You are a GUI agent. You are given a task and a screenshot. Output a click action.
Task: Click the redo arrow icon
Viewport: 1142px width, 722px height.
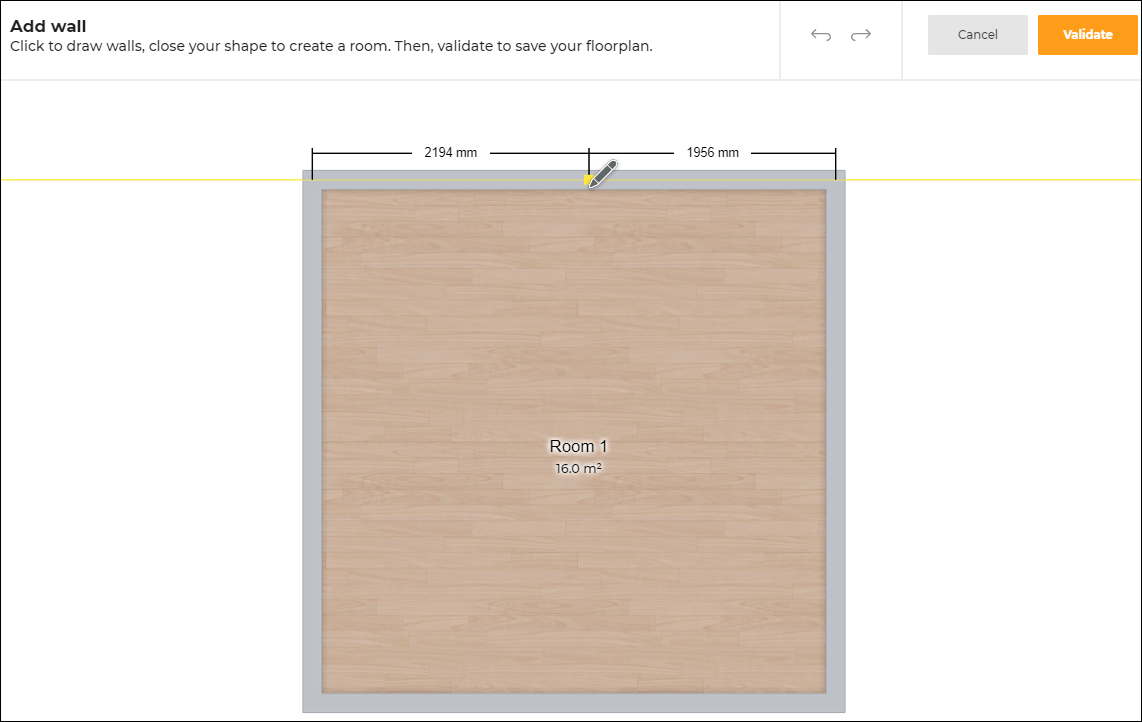click(x=860, y=35)
